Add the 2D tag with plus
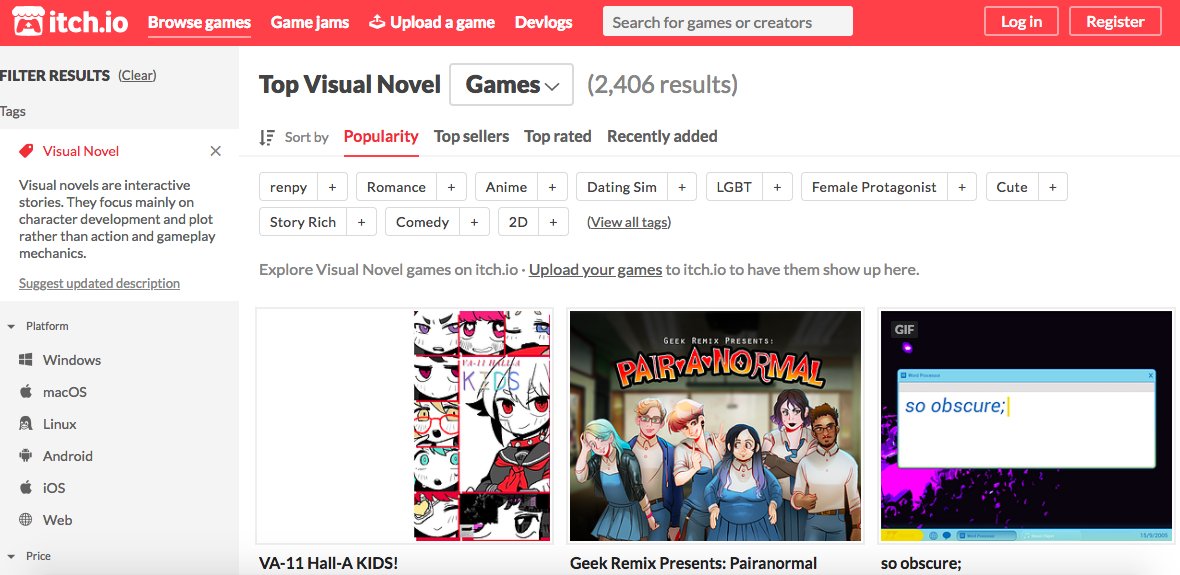This screenshot has height=575, width=1180. [x=553, y=222]
